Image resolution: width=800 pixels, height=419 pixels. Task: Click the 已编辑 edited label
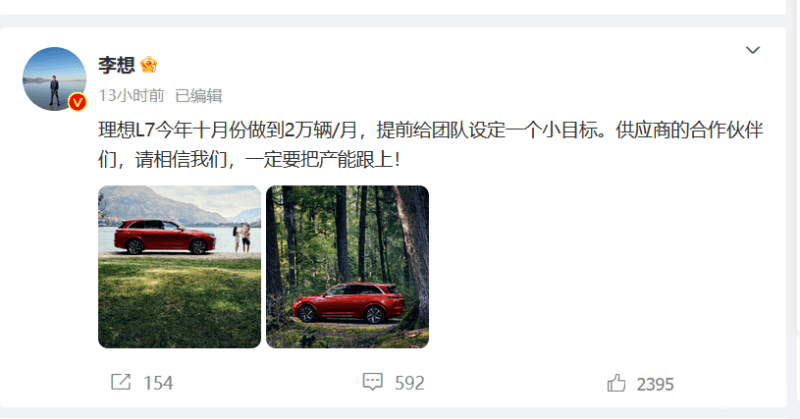coord(198,95)
